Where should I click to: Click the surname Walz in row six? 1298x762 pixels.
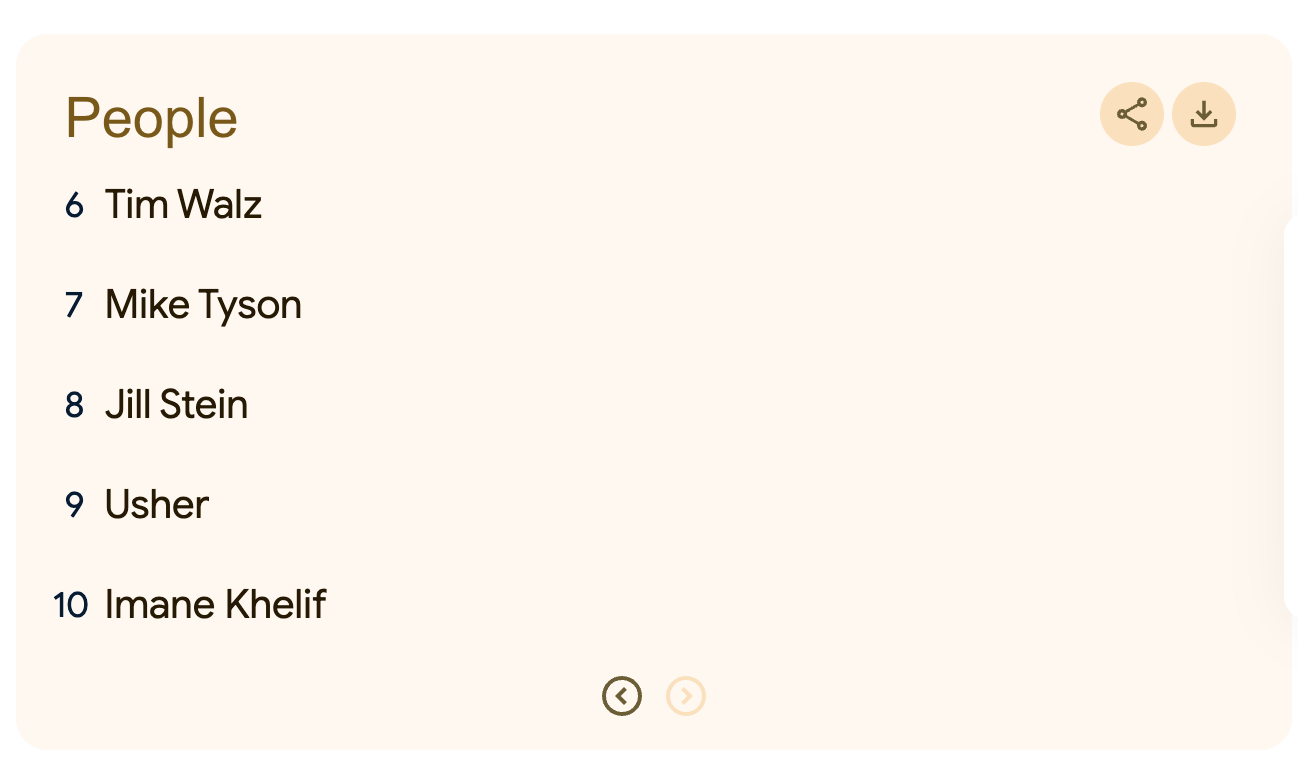(x=220, y=204)
